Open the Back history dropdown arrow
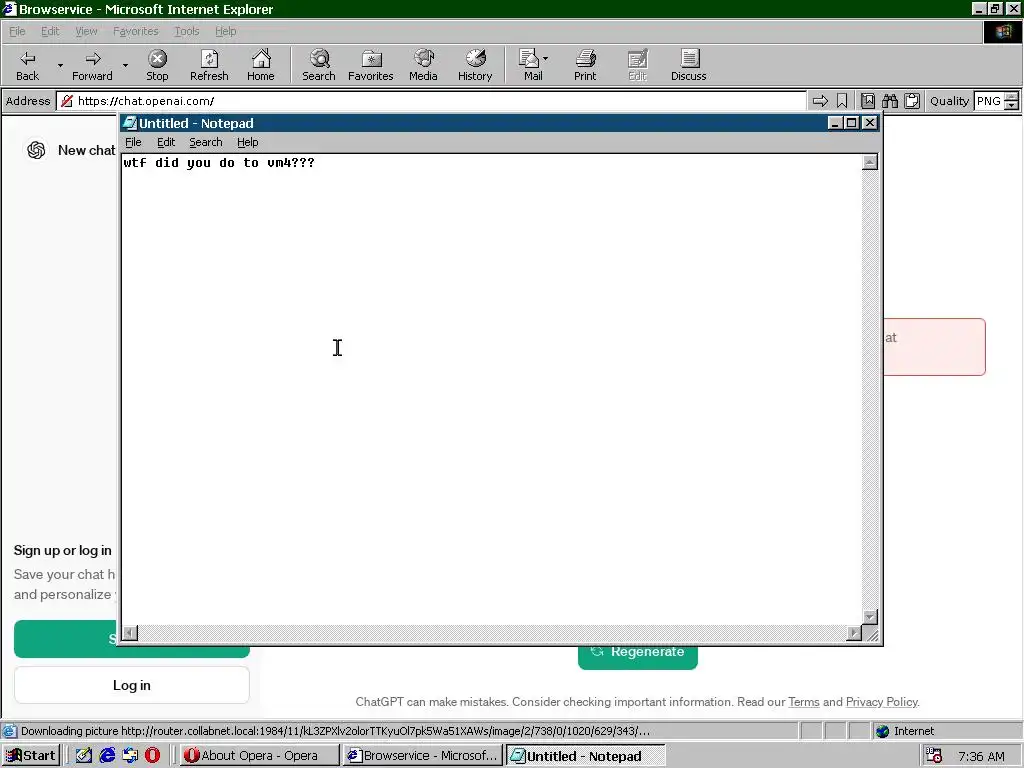Viewport: 1024px width, 768px height. 60,65
